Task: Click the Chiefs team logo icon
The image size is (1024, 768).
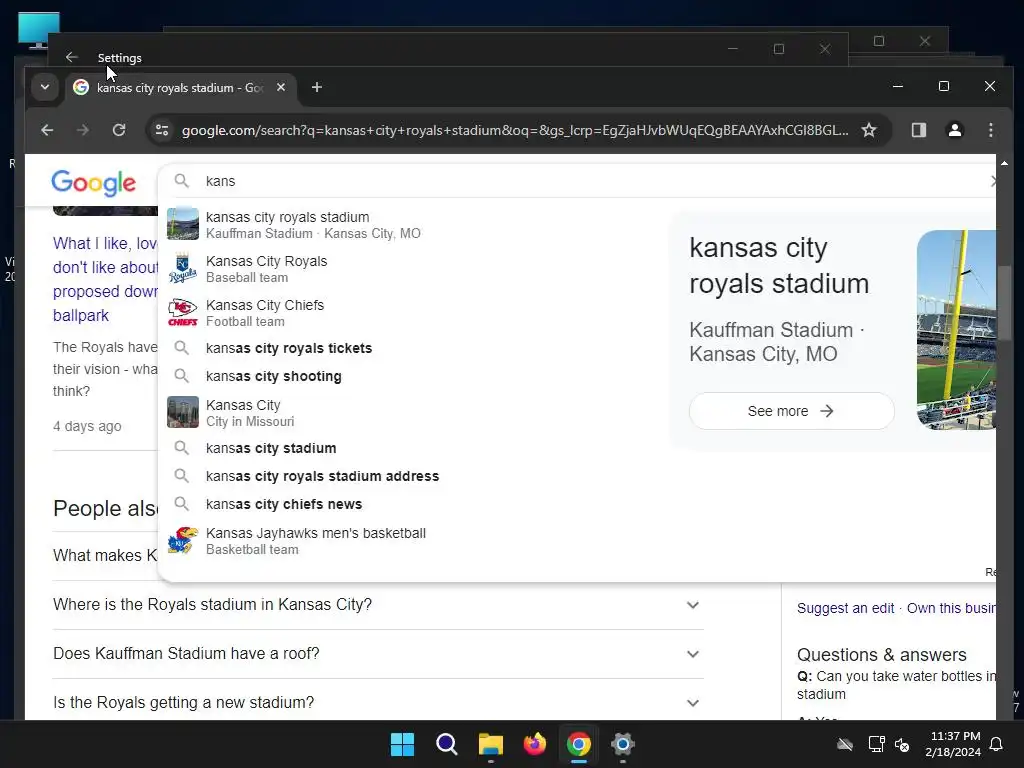Action: [x=183, y=313]
